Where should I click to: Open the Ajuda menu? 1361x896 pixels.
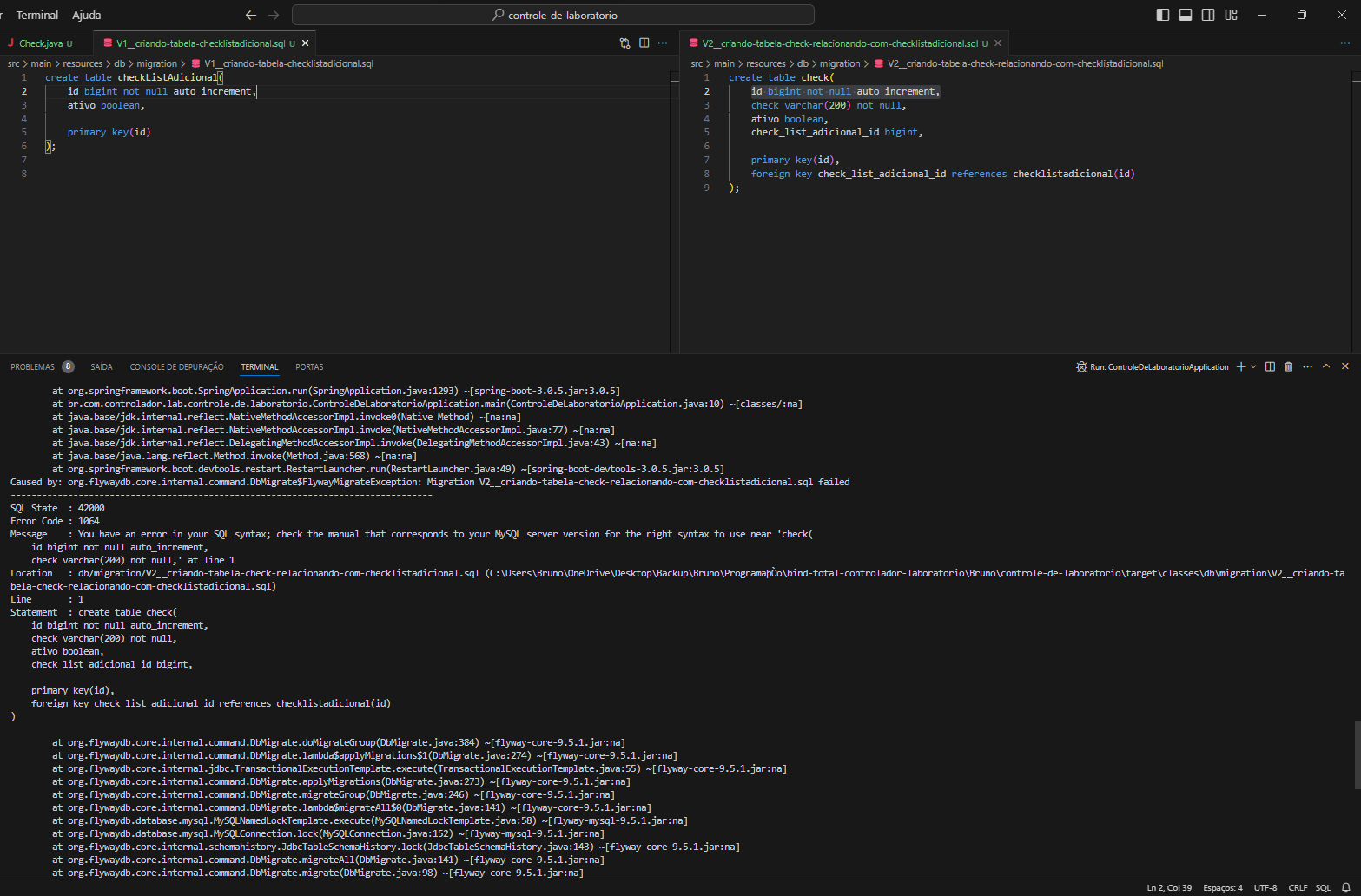(x=87, y=15)
